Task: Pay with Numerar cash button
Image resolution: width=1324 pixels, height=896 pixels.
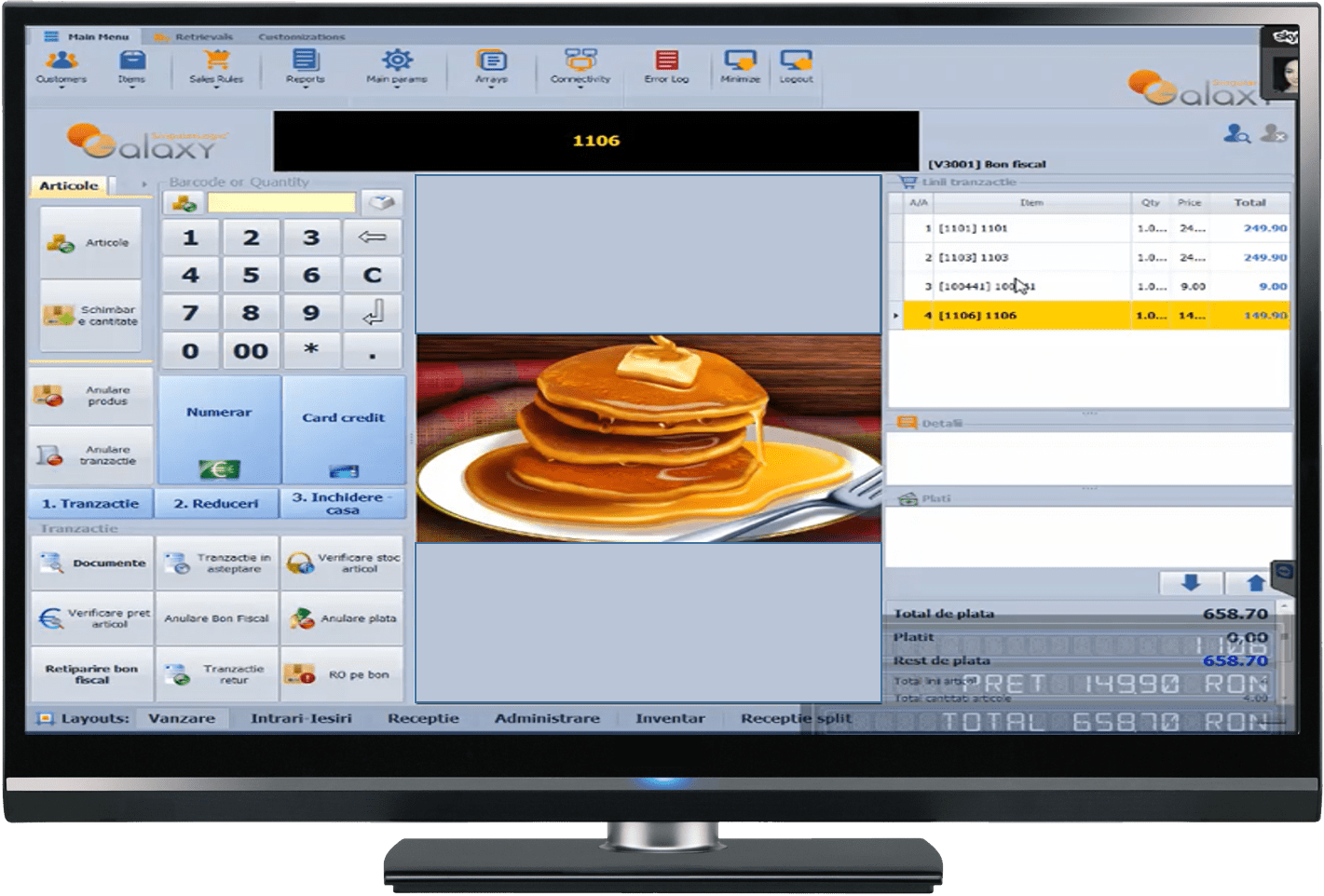Action: click(219, 429)
